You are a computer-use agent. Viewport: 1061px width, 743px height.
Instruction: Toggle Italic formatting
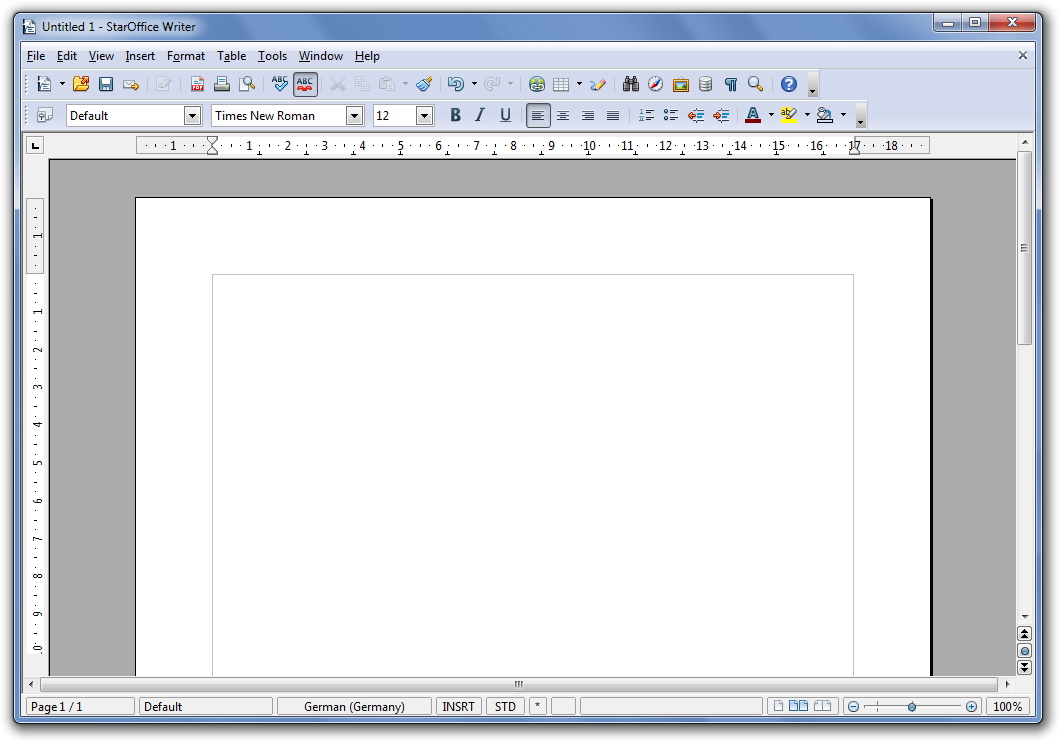click(480, 116)
